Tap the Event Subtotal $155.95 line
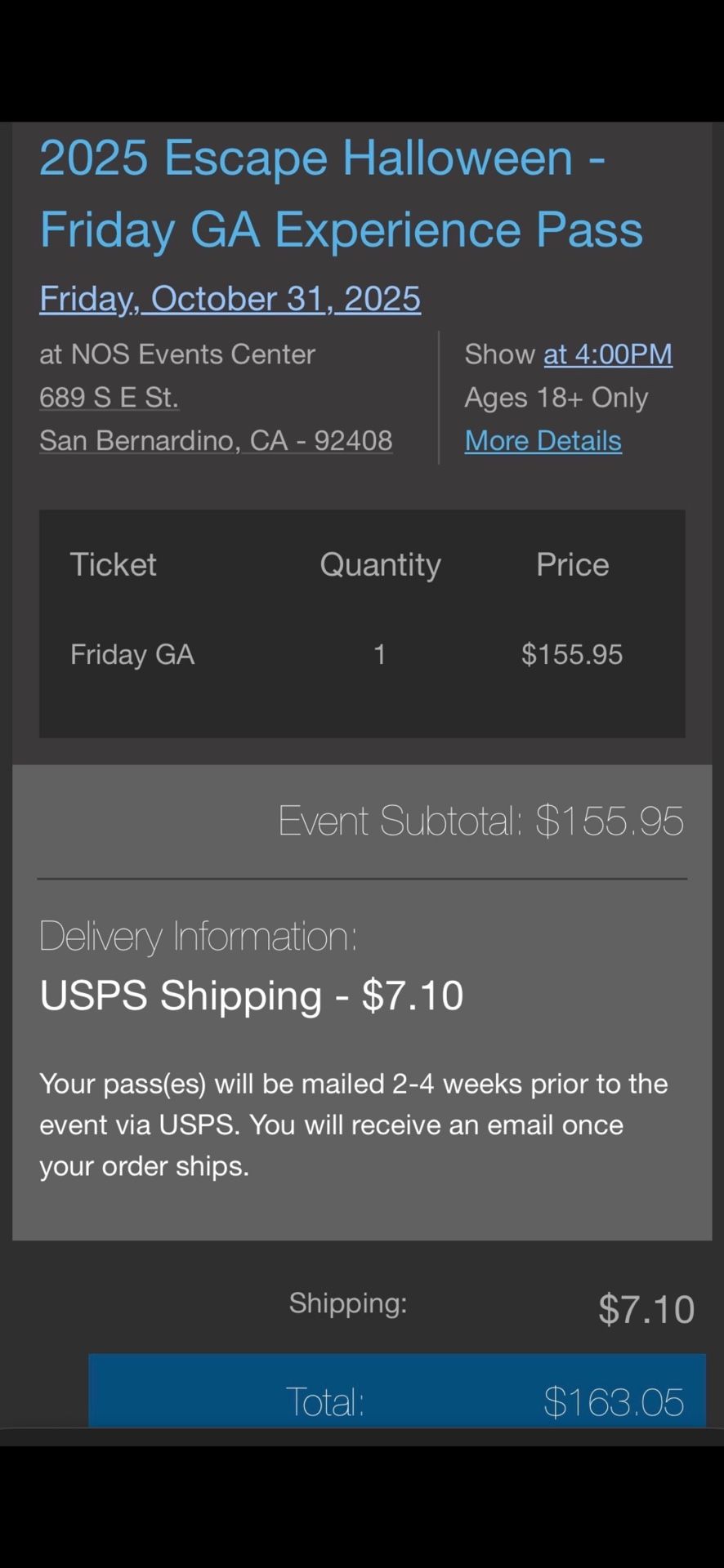Screen dimensions: 724x1568 point(480,821)
